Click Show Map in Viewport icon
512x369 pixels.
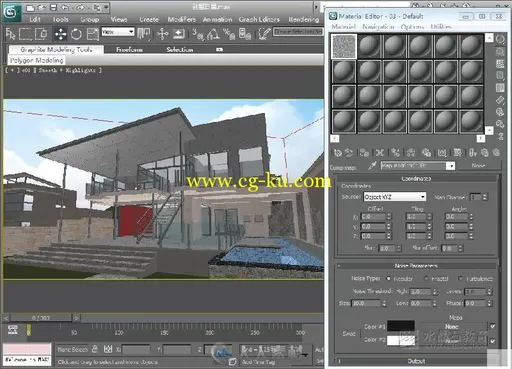point(457,153)
